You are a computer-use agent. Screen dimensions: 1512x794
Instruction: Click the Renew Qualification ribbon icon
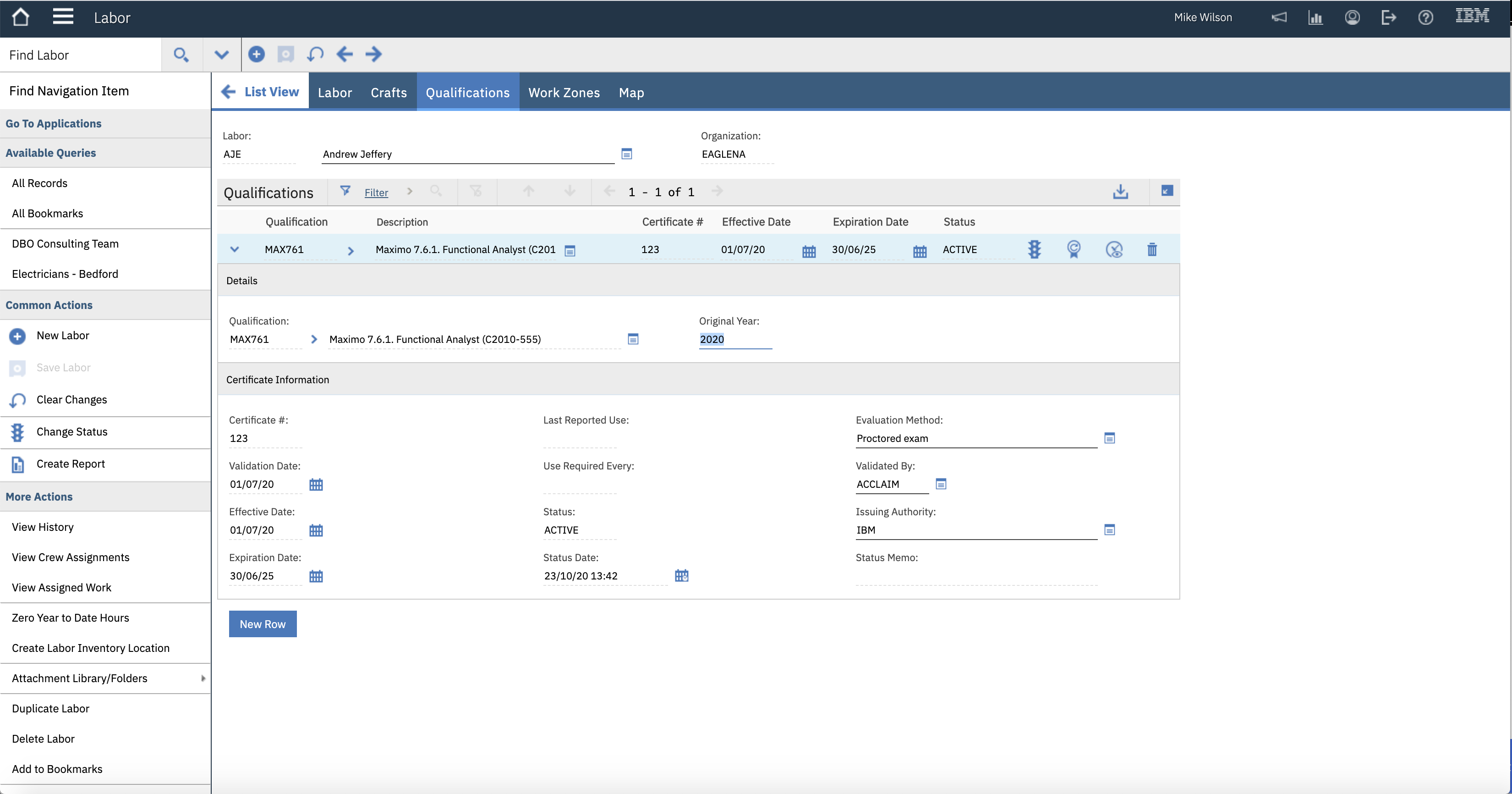coord(1074,249)
